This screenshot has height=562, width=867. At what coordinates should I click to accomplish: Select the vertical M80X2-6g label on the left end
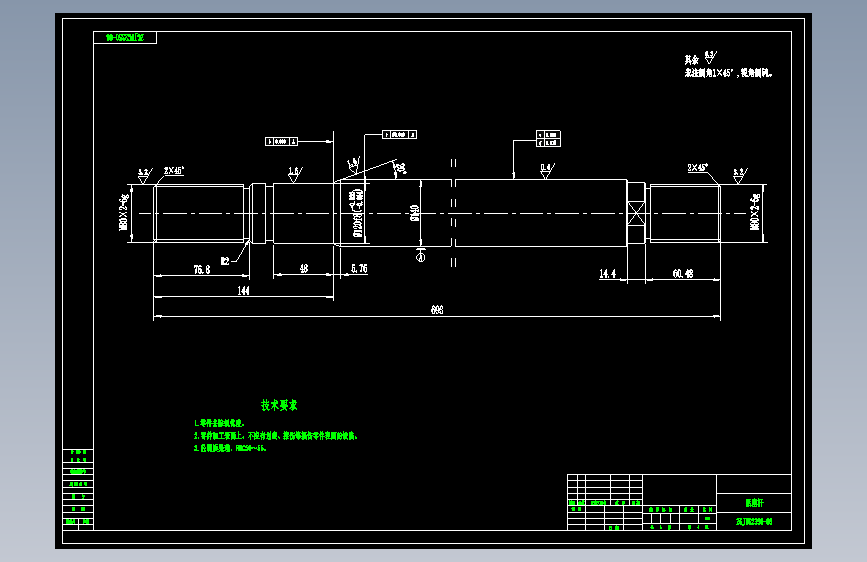[124, 212]
